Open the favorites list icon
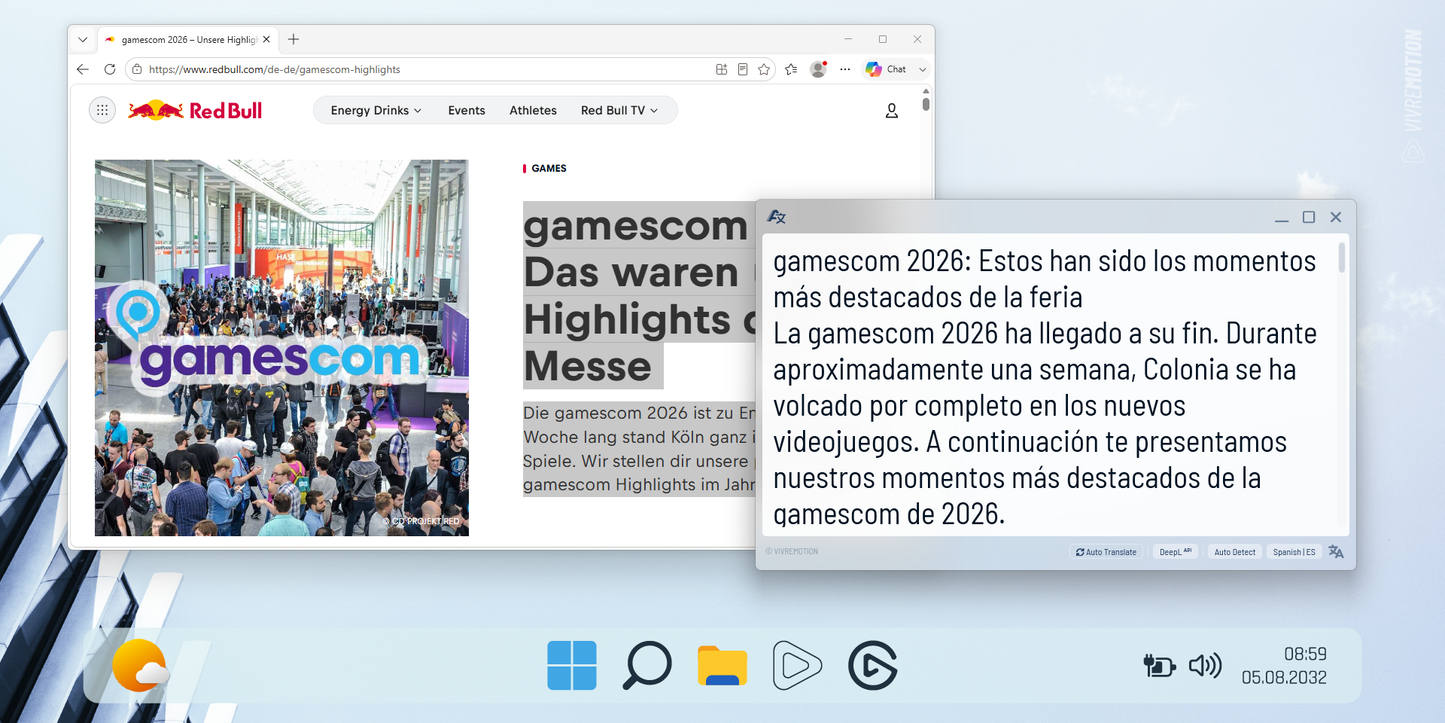Viewport: 1445px width, 723px height. tap(791, 69)
